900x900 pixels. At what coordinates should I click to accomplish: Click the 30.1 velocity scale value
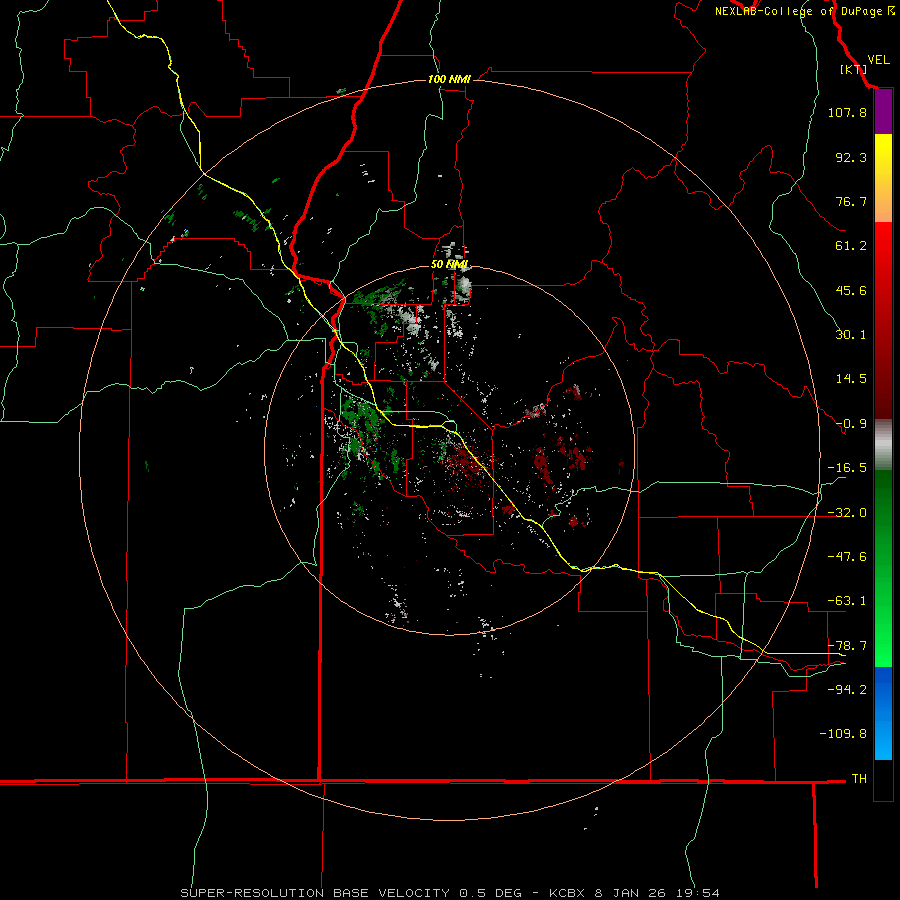[x=851, y=335]
